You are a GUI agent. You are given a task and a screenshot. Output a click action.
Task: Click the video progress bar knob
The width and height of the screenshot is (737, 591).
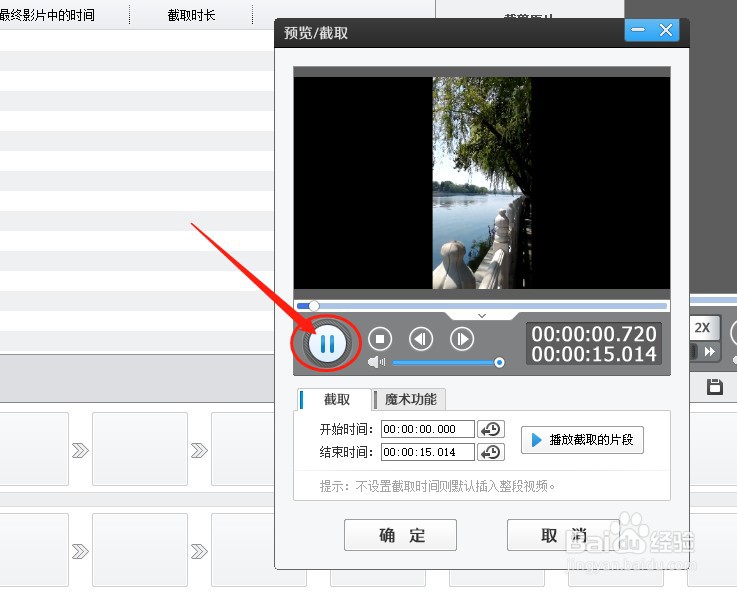pyautogui.click(x=314, y=306)
